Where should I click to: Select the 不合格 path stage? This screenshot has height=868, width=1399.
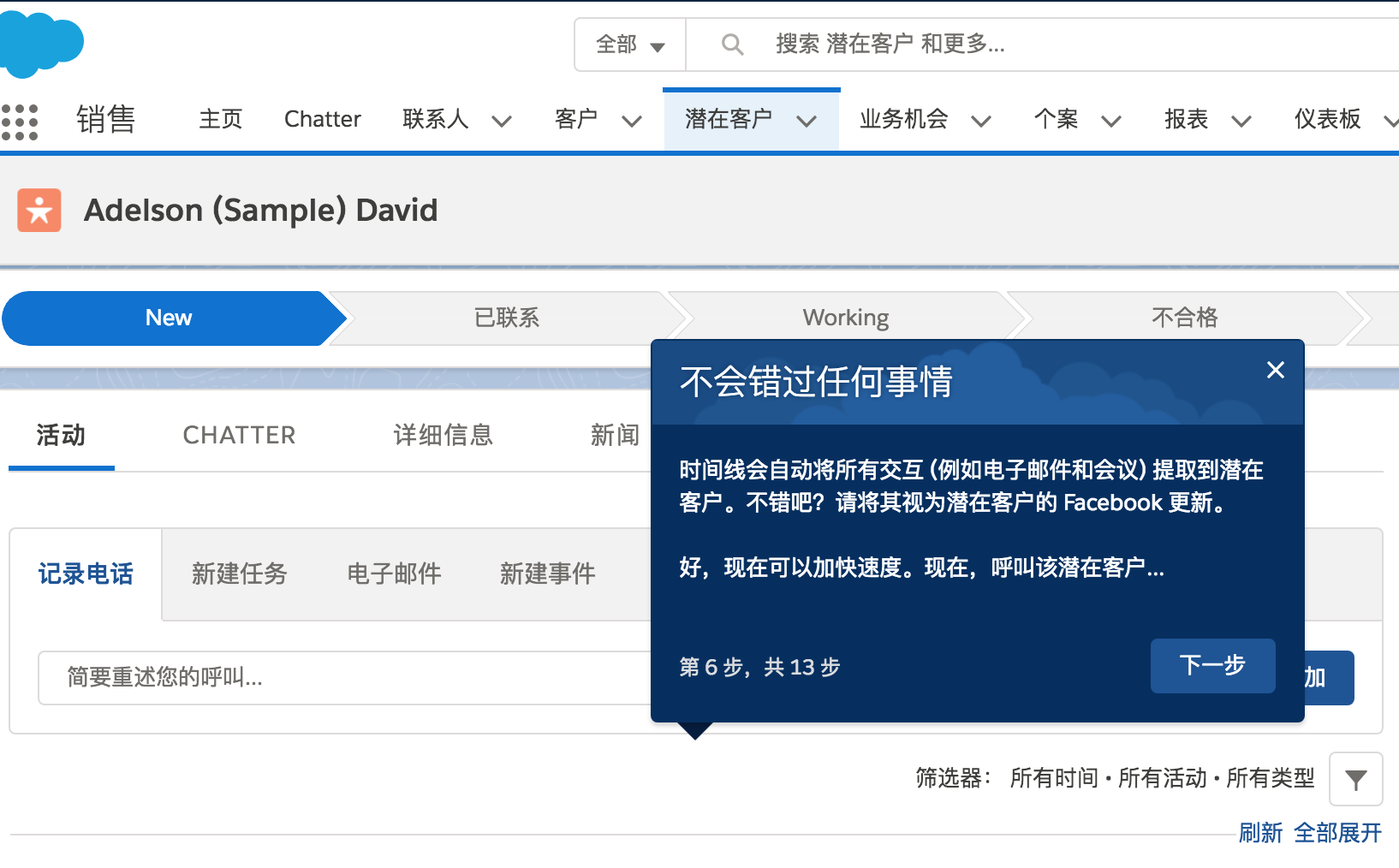[1185, 318]
